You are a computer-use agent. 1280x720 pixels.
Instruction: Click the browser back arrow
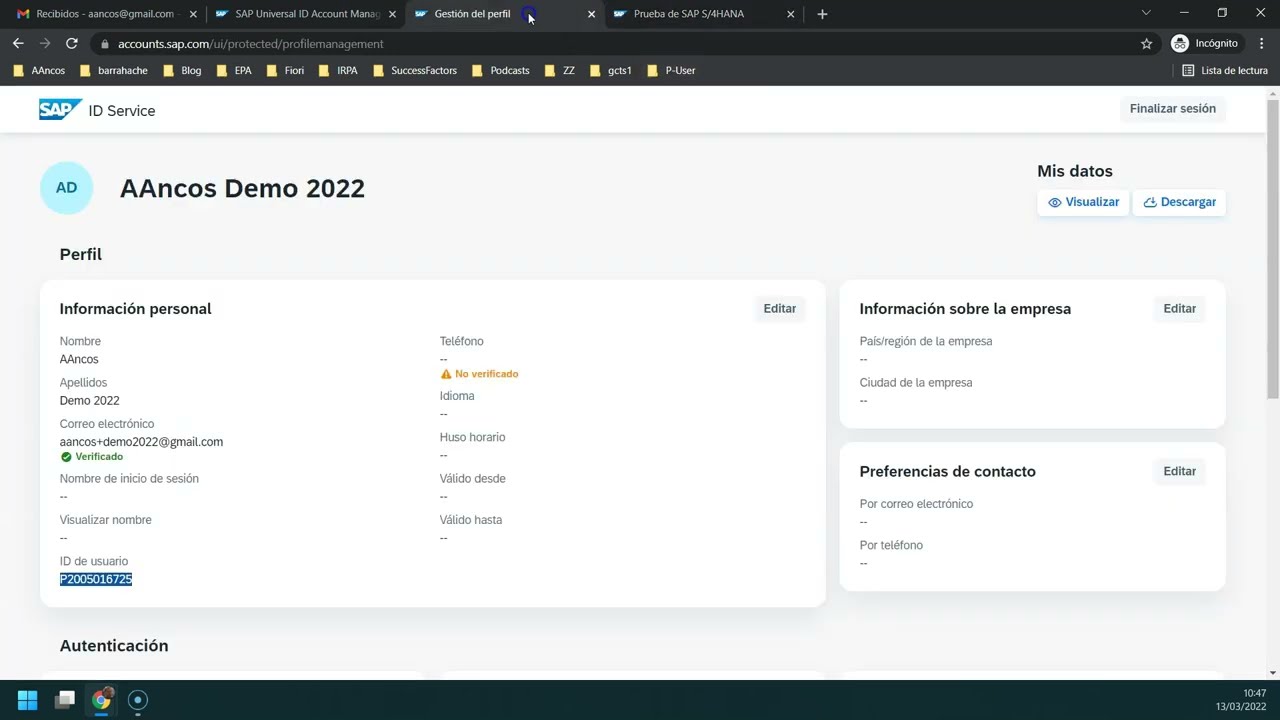pyautogui.click(x=18, y=44)
